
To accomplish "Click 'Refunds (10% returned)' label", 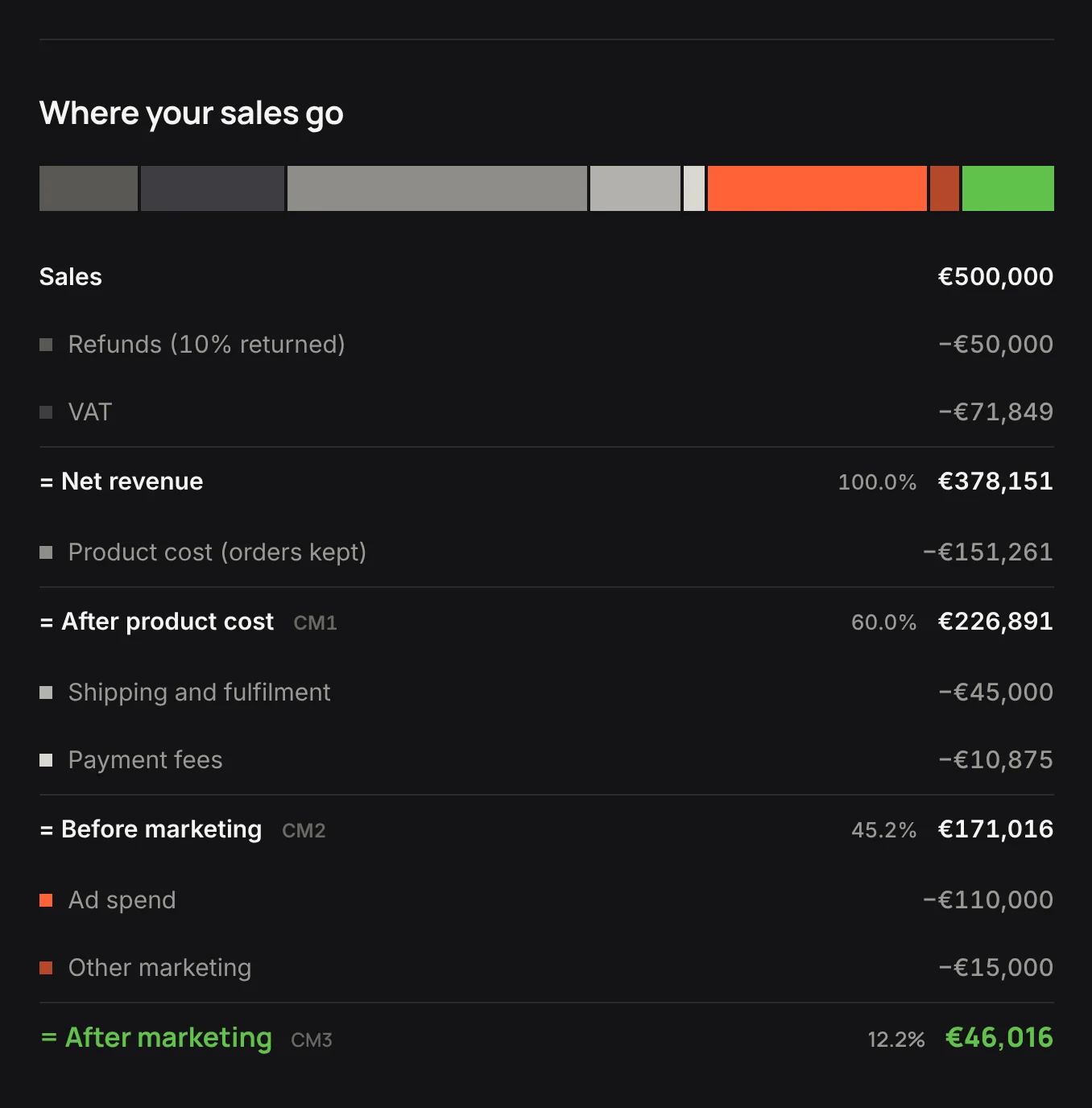I will point(207,345).
